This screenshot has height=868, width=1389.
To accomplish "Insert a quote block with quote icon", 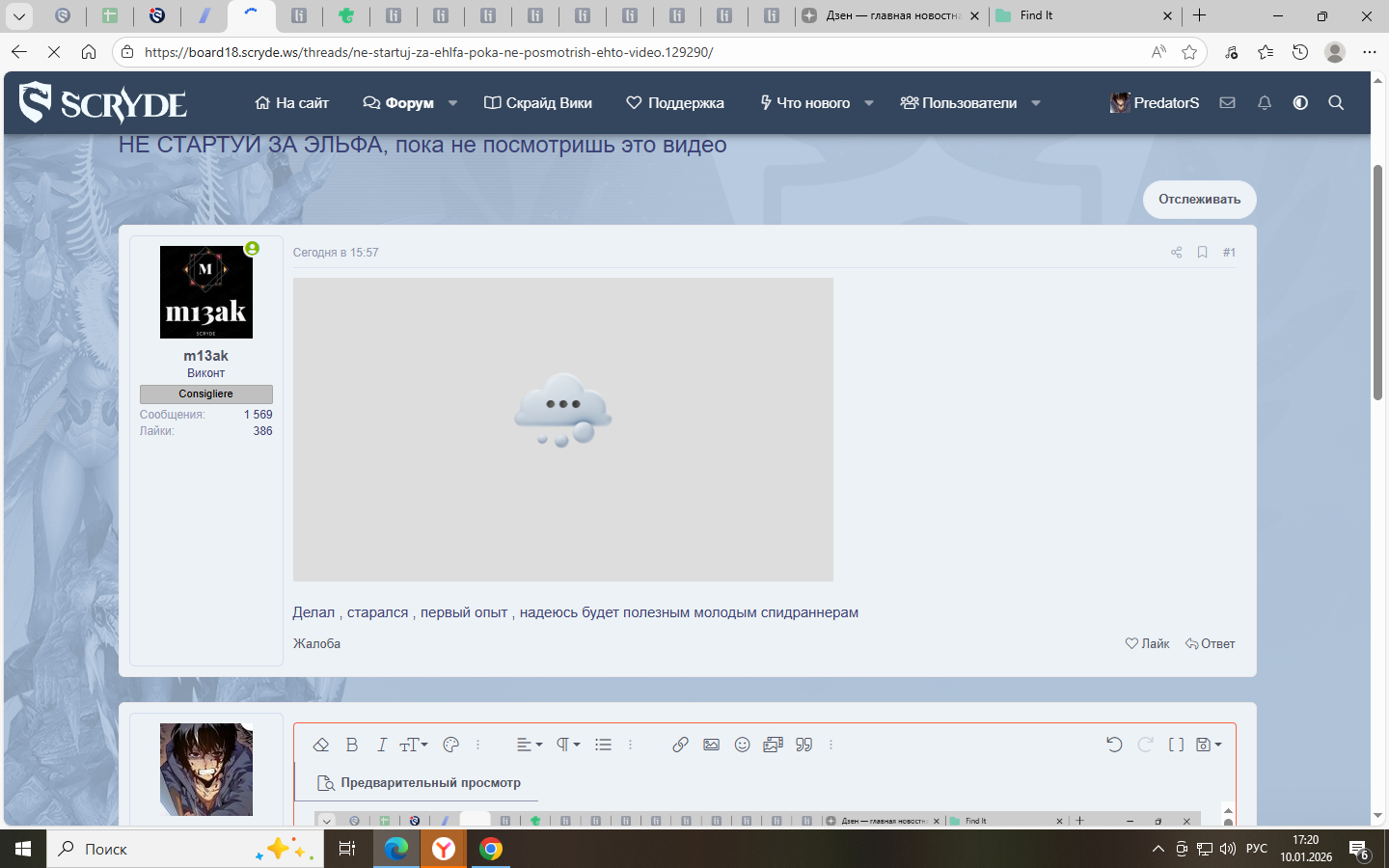I will coord(803,745).
